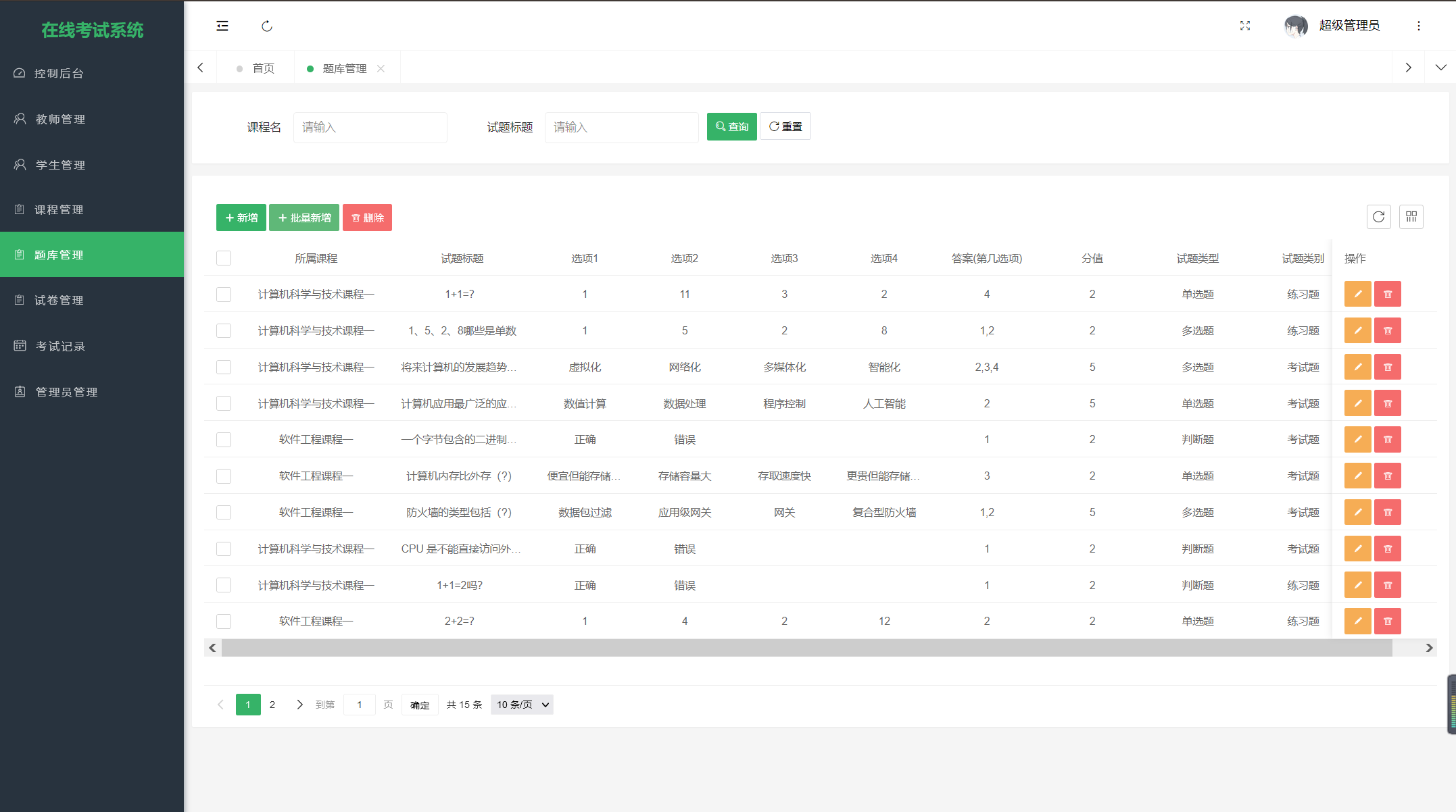Open the column settings grid icon
This screenshot has height=812, width=1456.
[x=1411, y=217]
